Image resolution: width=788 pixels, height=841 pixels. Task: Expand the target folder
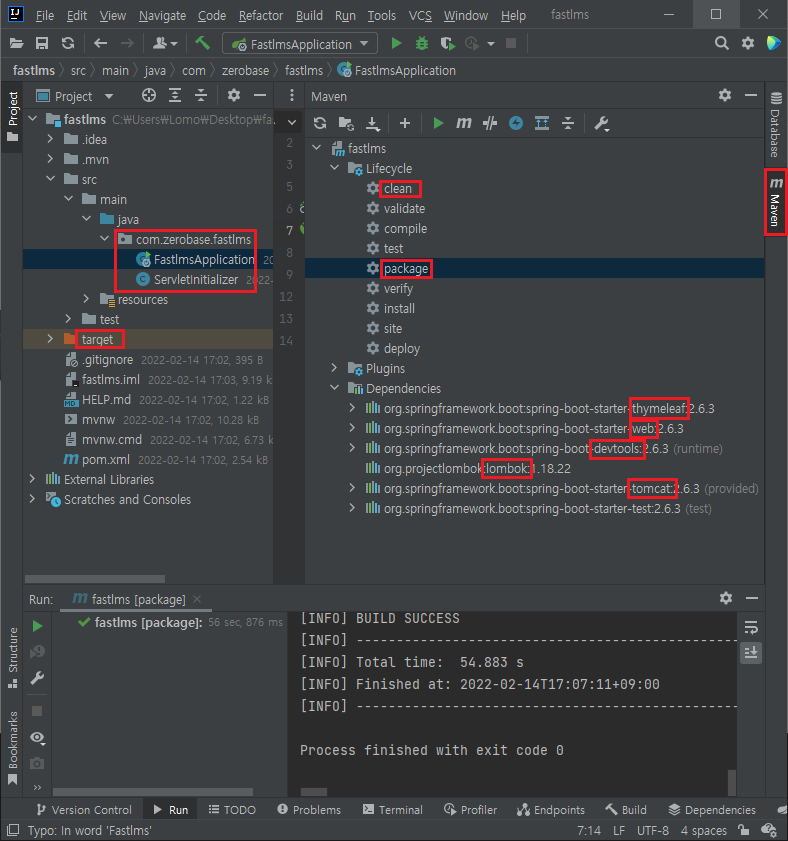click(50, 339)
